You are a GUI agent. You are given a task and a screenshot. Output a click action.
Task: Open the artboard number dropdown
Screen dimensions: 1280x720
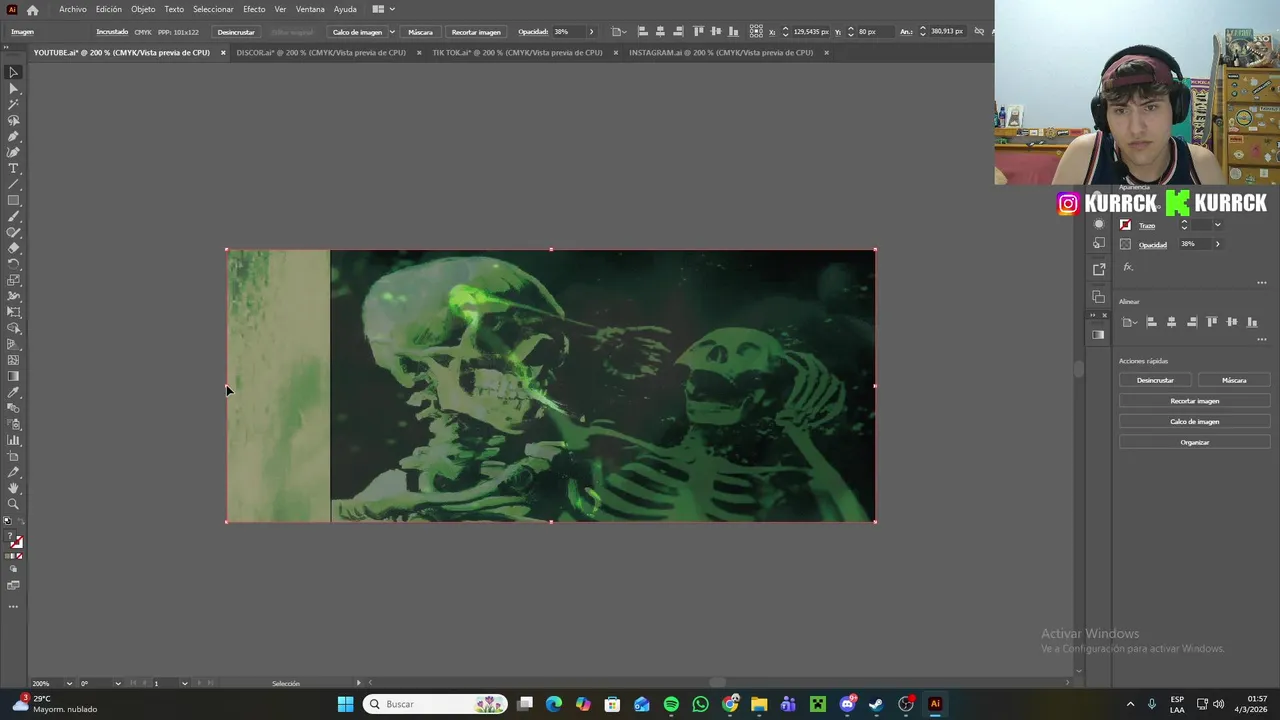coord(184,683)
